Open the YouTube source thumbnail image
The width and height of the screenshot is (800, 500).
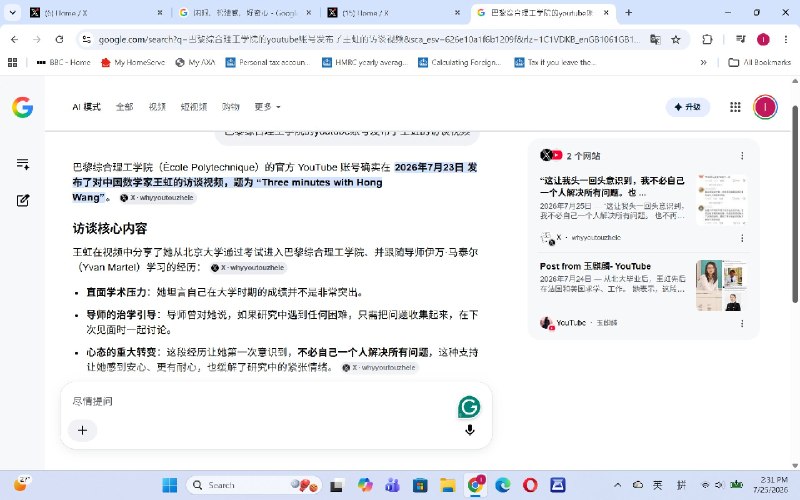coord(721,286)
